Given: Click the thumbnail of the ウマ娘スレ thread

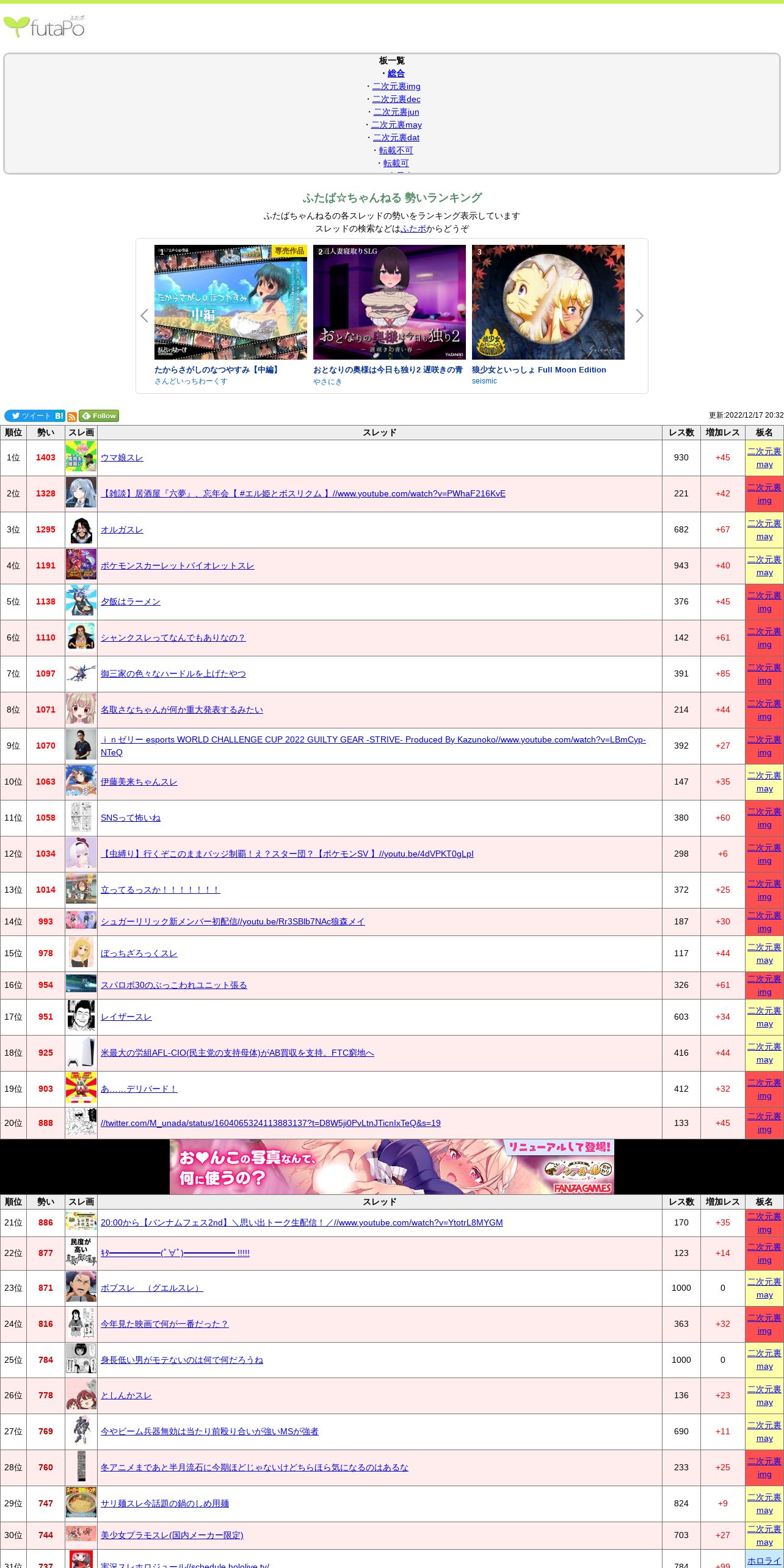Looking at the screenshot, I should click(81, 457).
